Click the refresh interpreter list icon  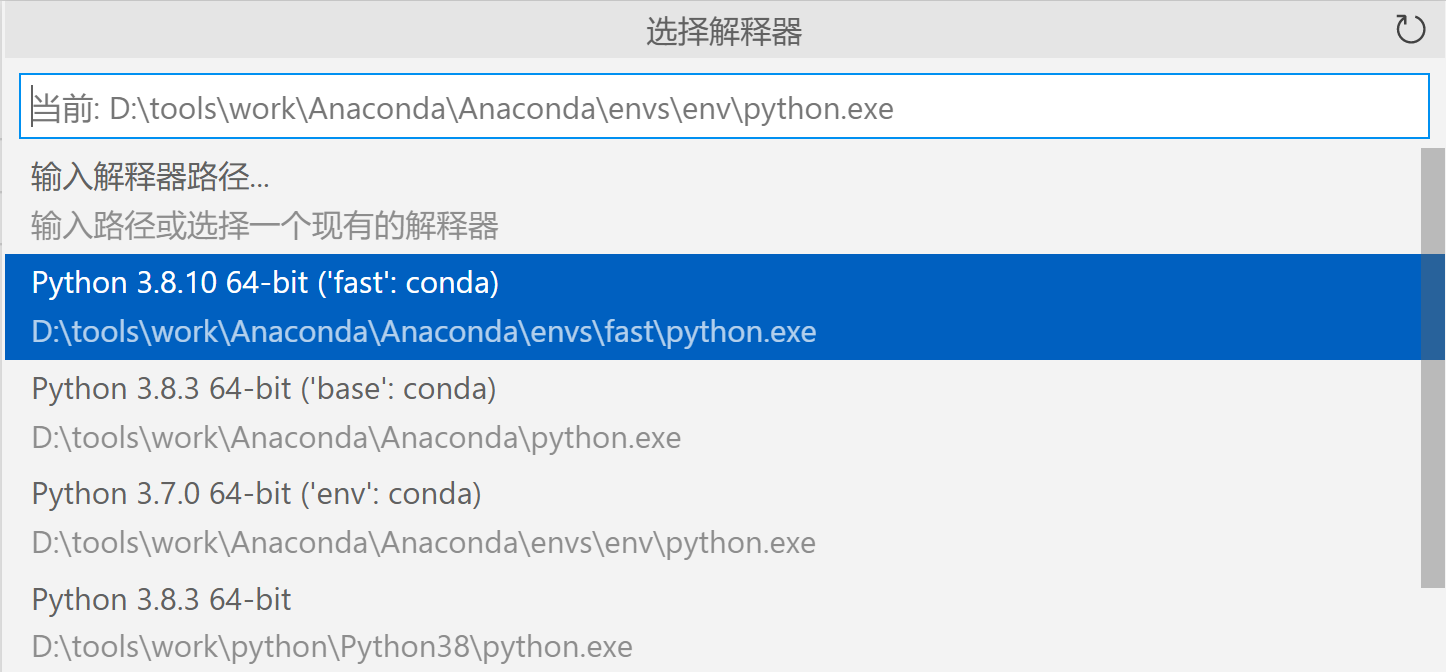1410,29
